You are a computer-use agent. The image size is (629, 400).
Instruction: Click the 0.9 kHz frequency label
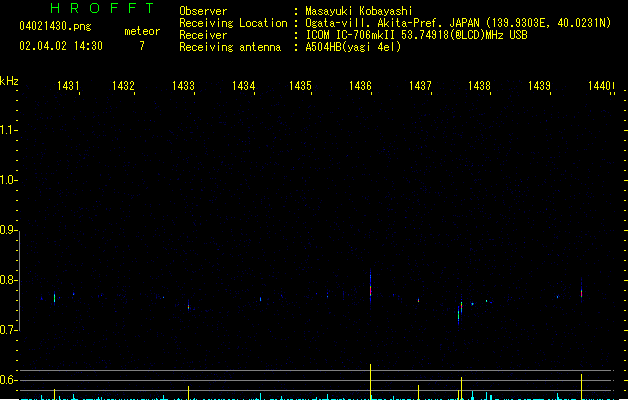point(7,230)
